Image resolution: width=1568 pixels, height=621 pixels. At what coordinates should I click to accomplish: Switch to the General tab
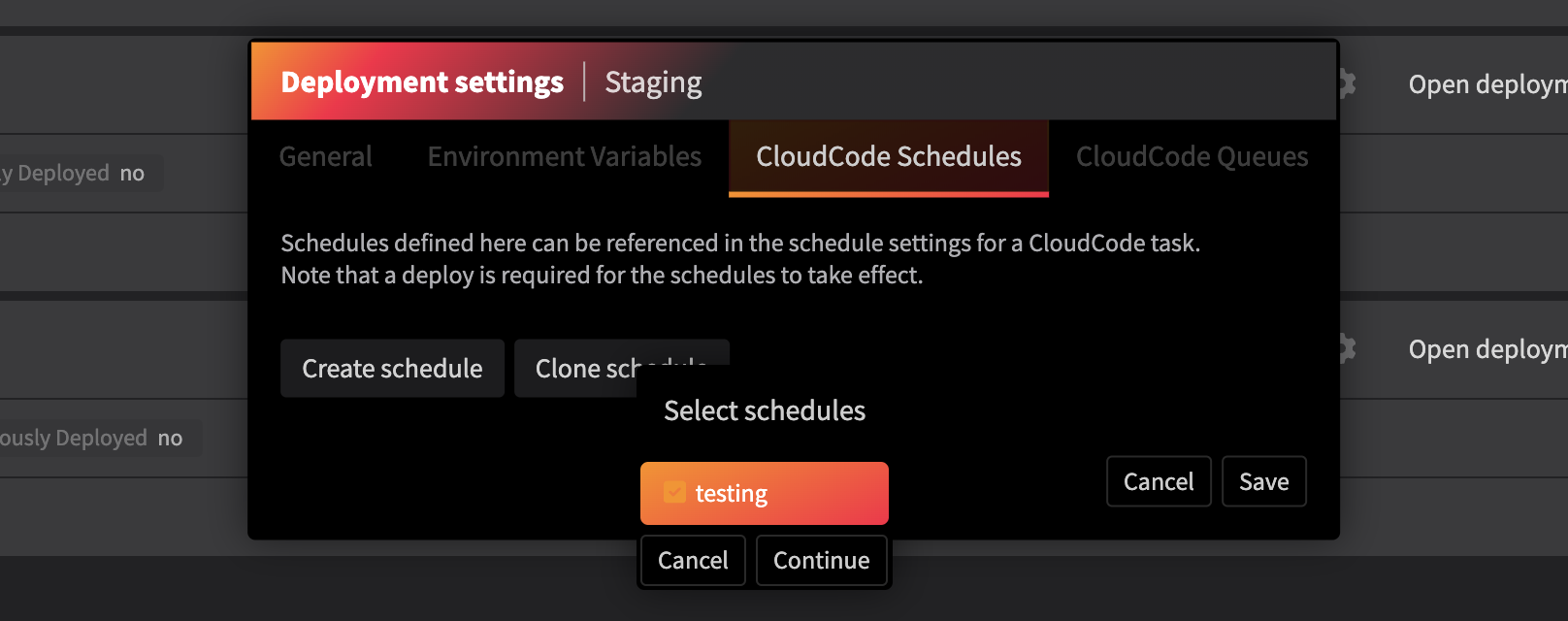[x=326, y=157]
